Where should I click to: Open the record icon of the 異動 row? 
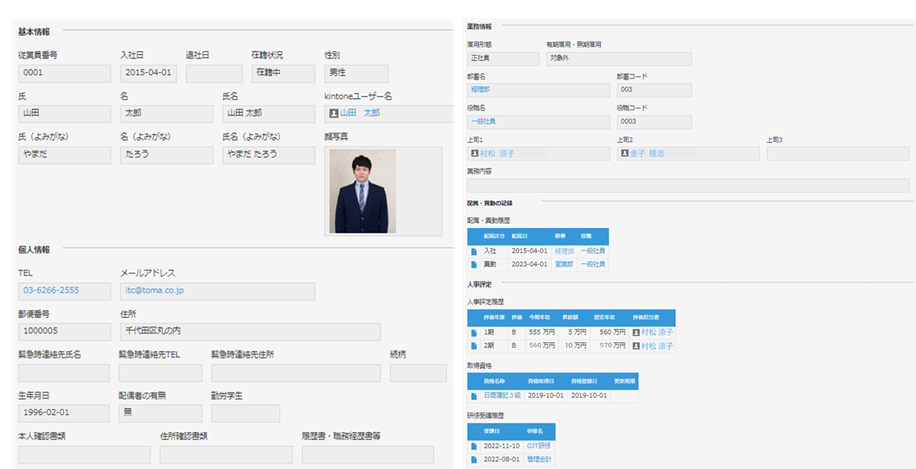click(x=474, y=265)
